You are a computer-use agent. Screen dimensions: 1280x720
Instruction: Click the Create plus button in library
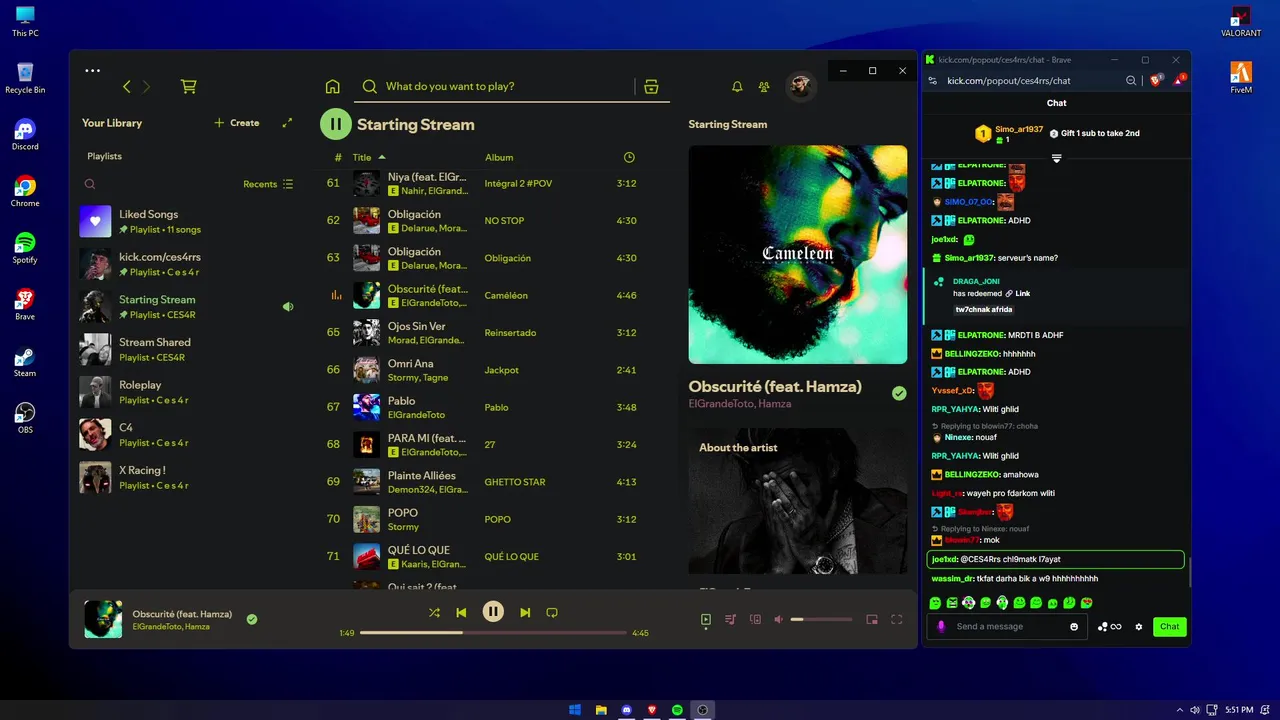(237, 123)
